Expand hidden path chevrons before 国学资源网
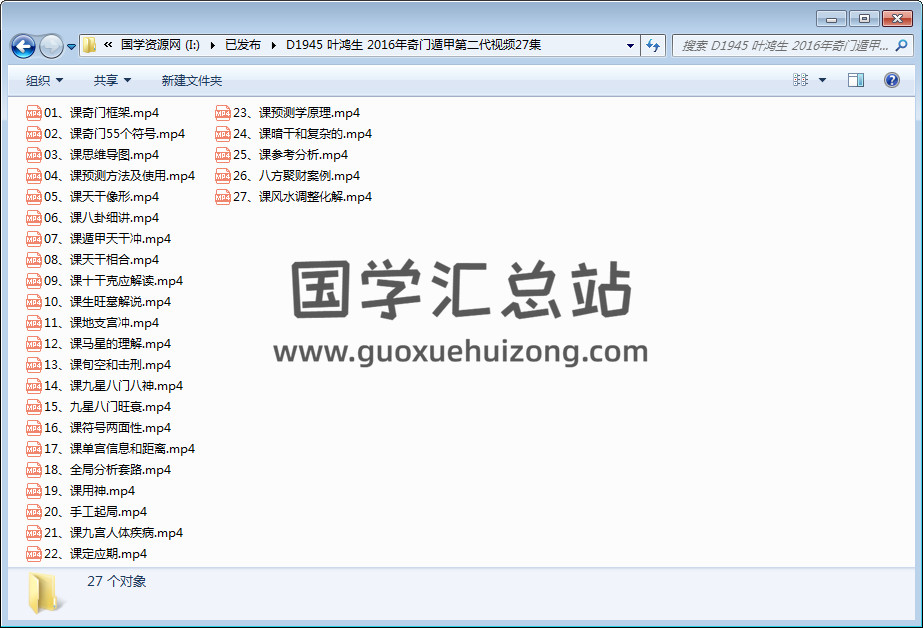Image resolution: width=923 pixels, height=628 pixels. 108,45
